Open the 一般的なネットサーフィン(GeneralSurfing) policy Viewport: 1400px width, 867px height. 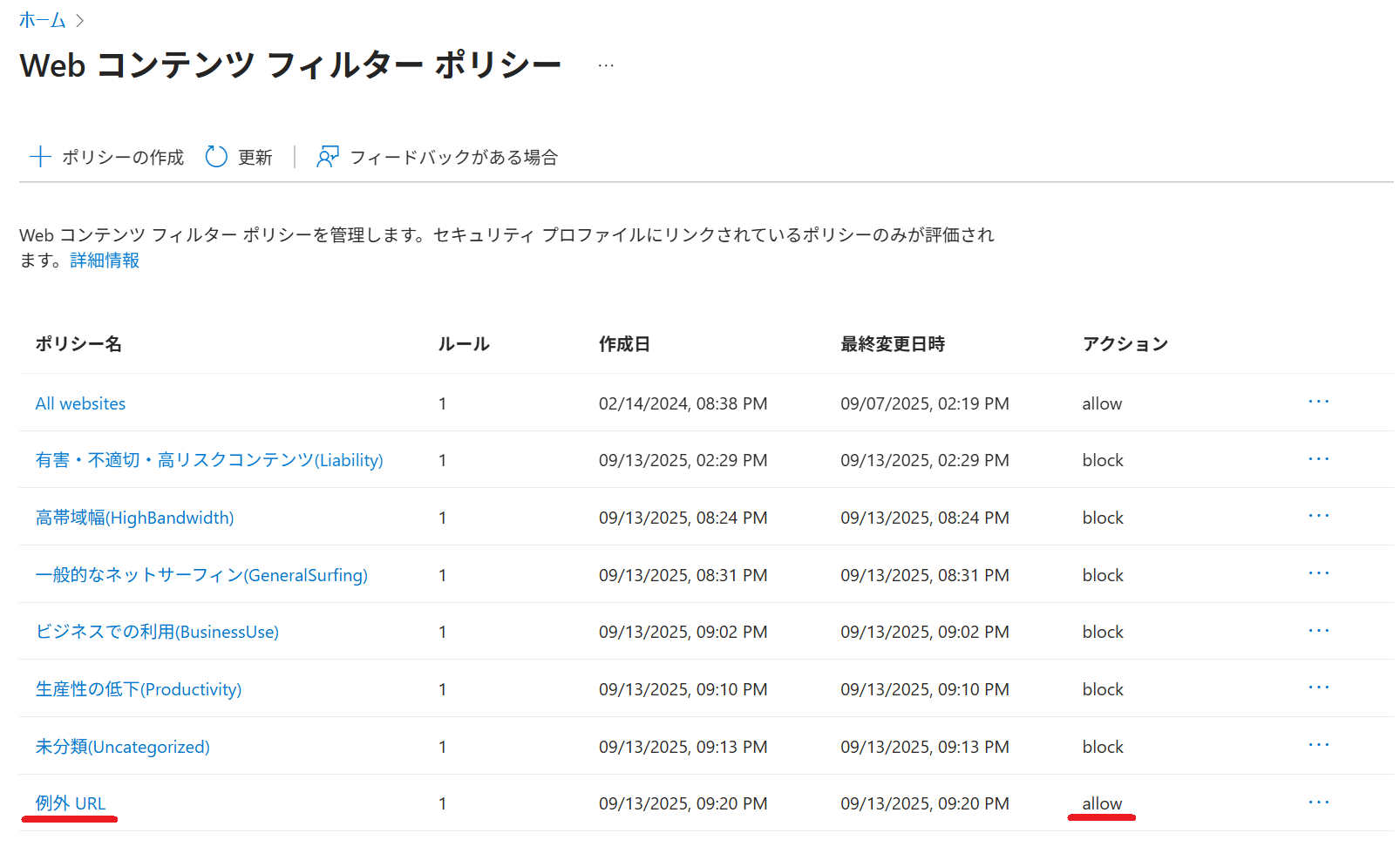201,575
